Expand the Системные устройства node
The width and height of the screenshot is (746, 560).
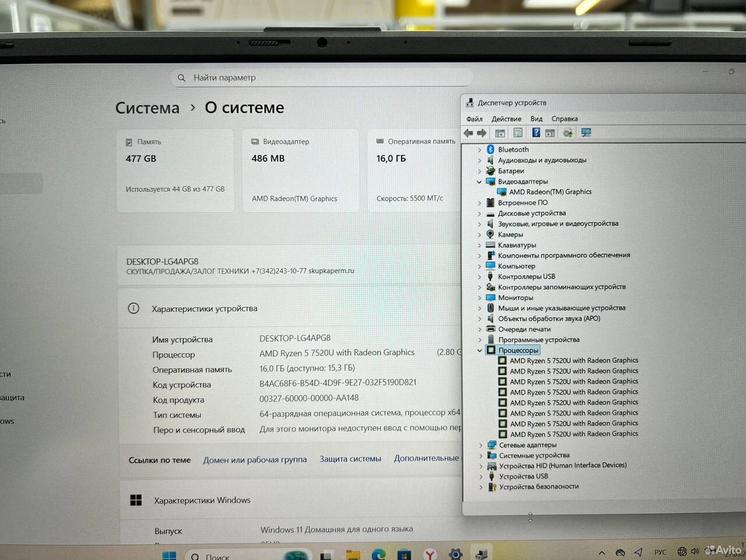click(x=481, y=456)
